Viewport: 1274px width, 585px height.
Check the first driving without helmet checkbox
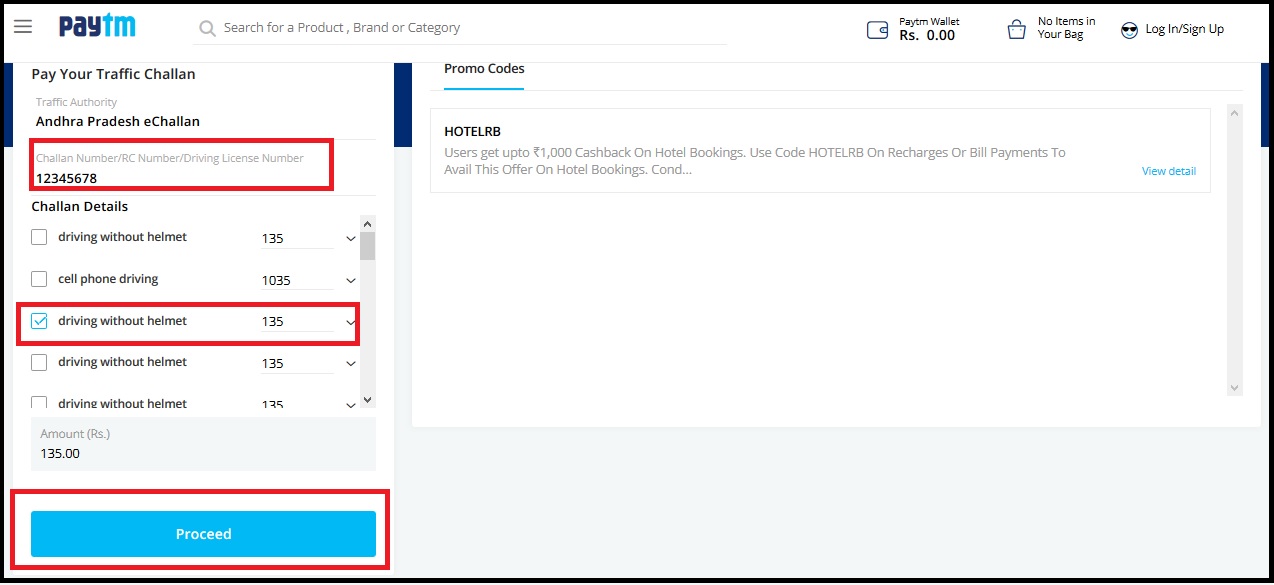(39, 237)
